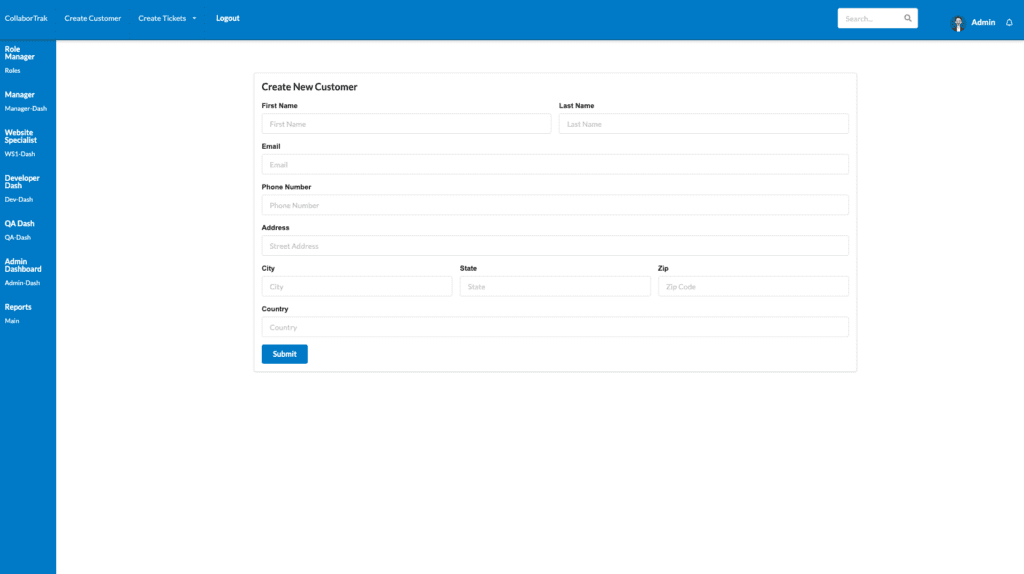Open the Dev-Dash sidebar link
Screen dimensions: 1024x574
click(19, 199)
